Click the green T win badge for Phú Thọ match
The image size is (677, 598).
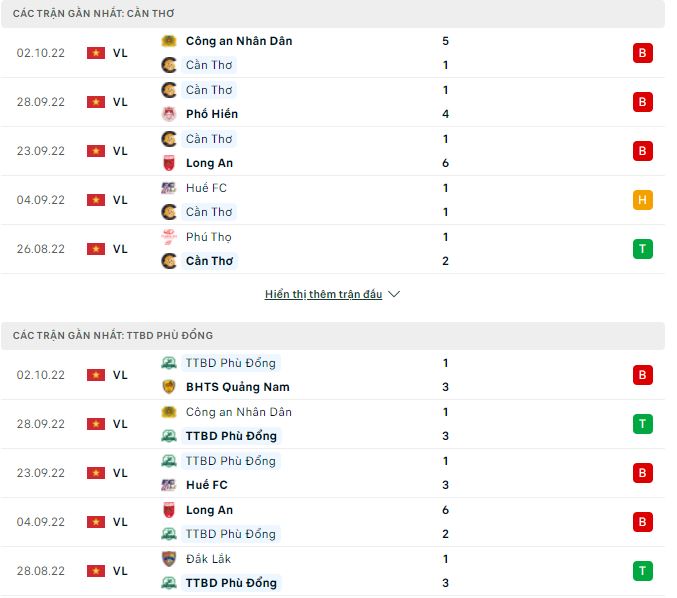click(642, 249)
